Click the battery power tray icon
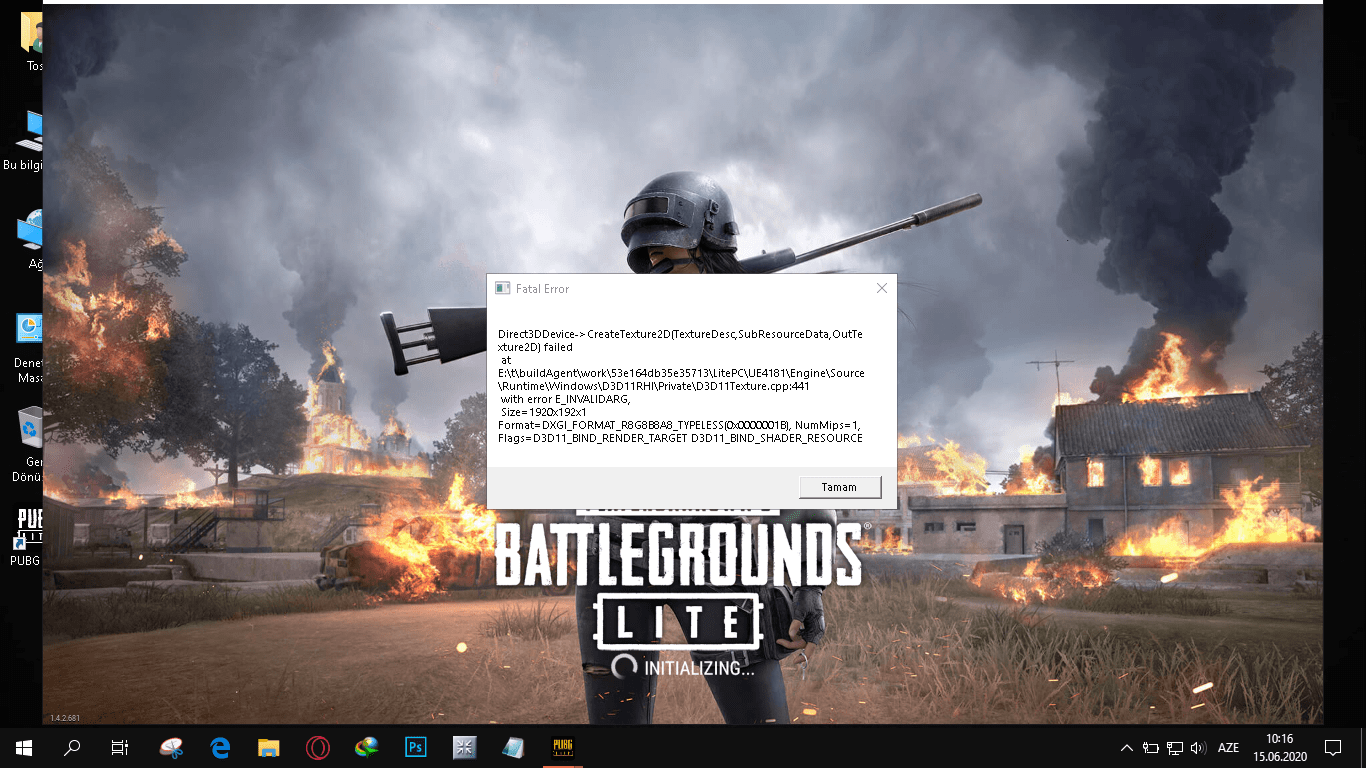 pyautogui.click(x=1151, y=747)
